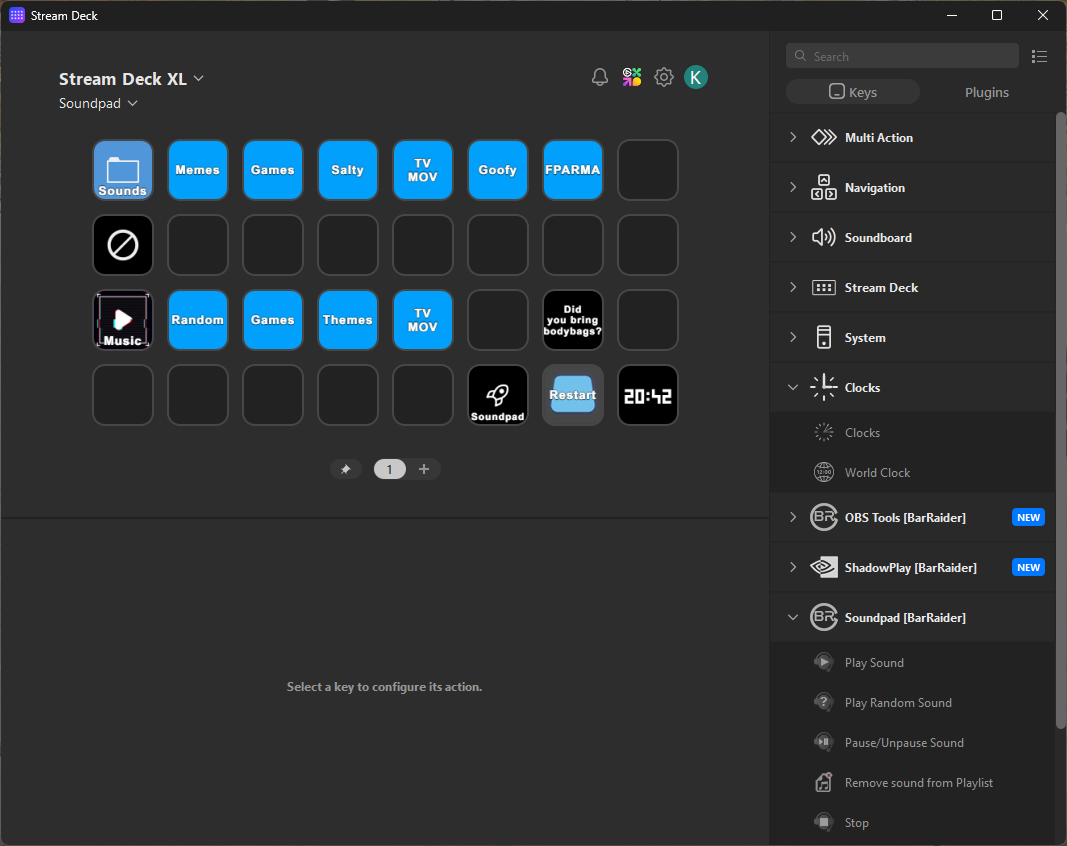
Task: Select the Goofy key
Action: point(497,170)
